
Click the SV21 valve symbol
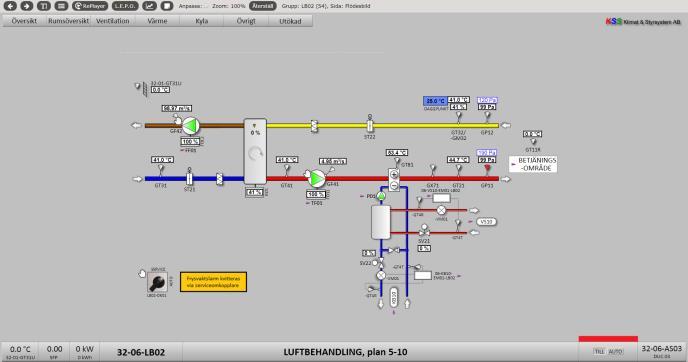tap(424, 230)
